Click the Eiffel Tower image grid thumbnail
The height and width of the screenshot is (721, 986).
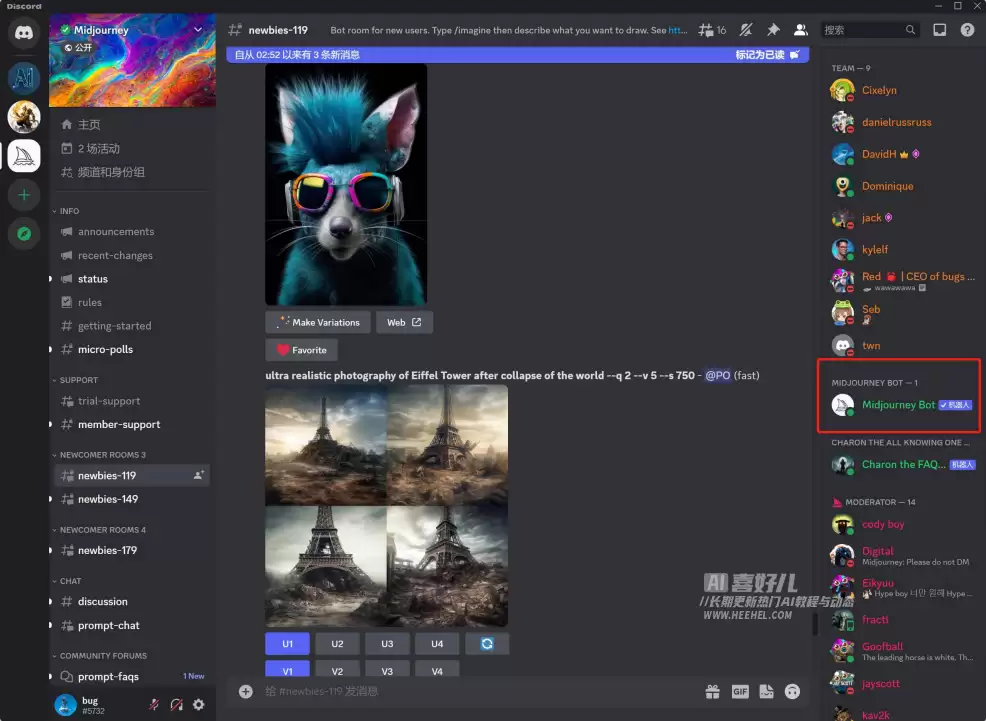386,506
